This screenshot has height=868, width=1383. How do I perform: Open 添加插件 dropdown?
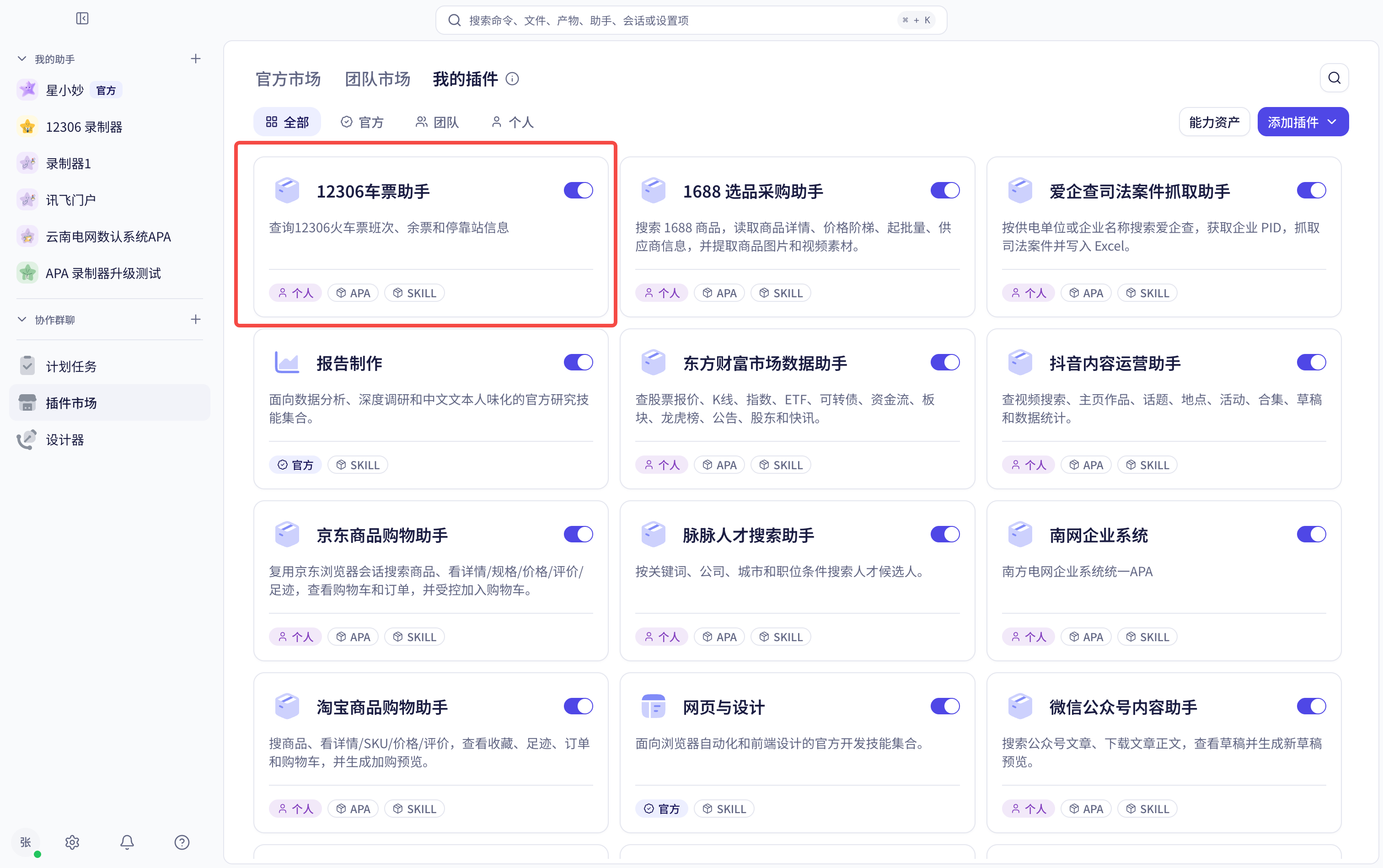(x=1303, y=122)
